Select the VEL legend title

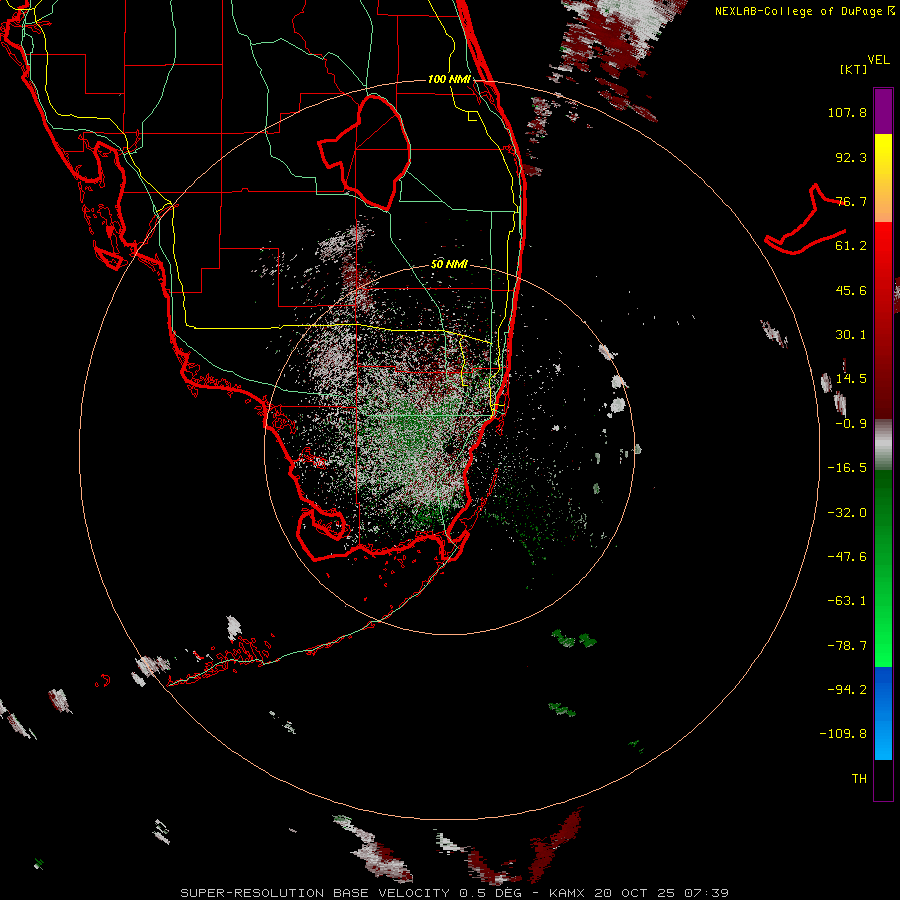pyautogui.click(x=878, y=60)
